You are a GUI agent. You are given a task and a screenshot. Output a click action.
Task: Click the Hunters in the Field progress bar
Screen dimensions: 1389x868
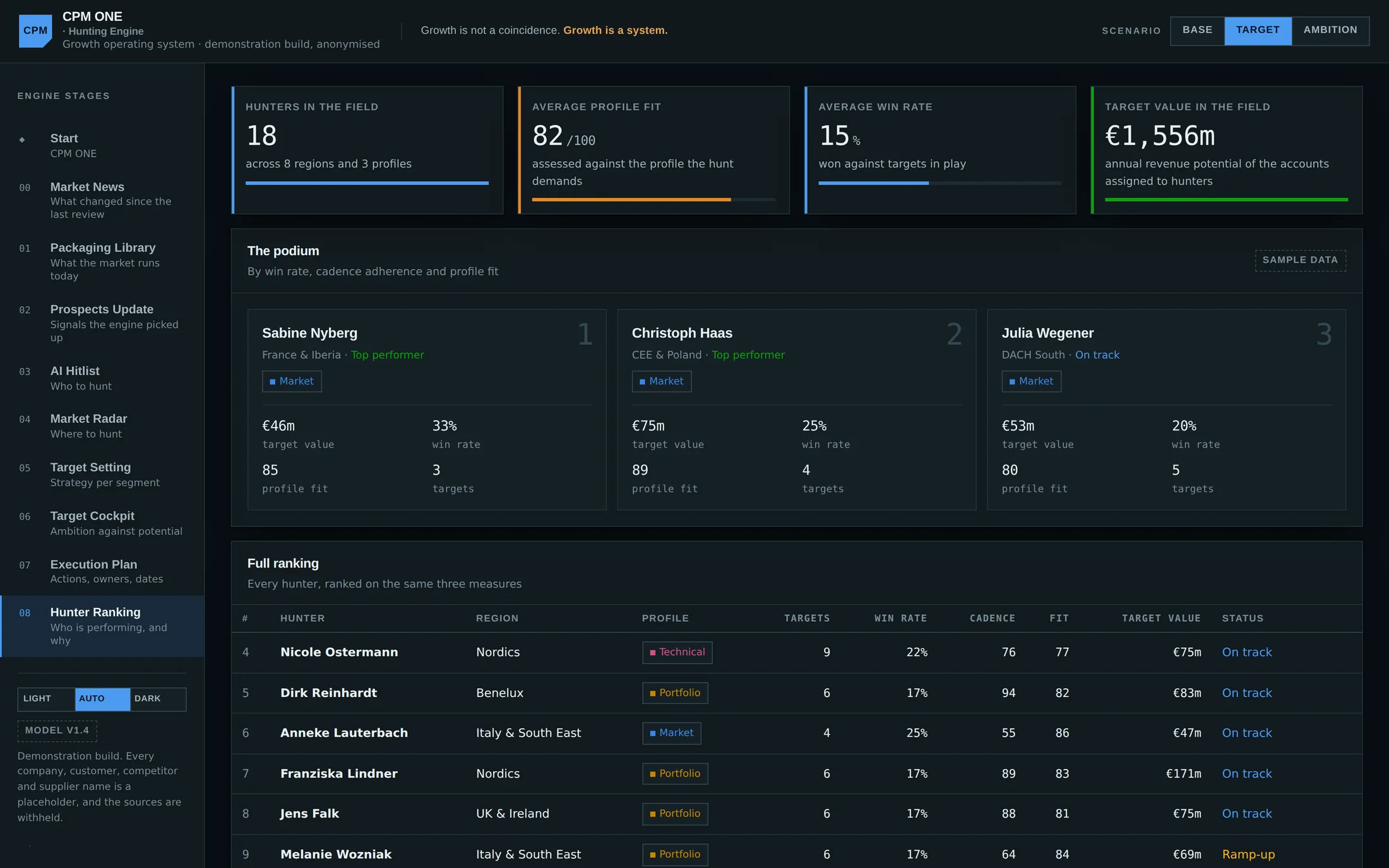tap(367, 183)
